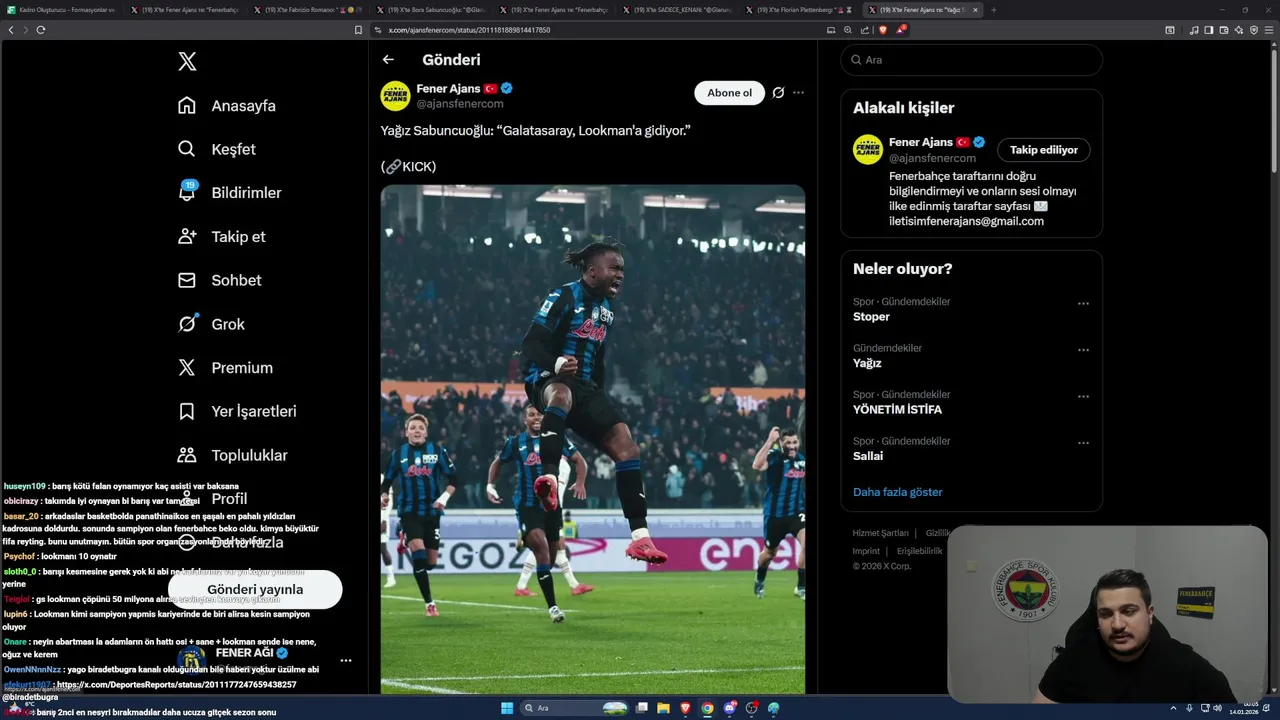Click the browser address bar URL
The width and height of the screenshot is (1280, 720).
point(469,30)
